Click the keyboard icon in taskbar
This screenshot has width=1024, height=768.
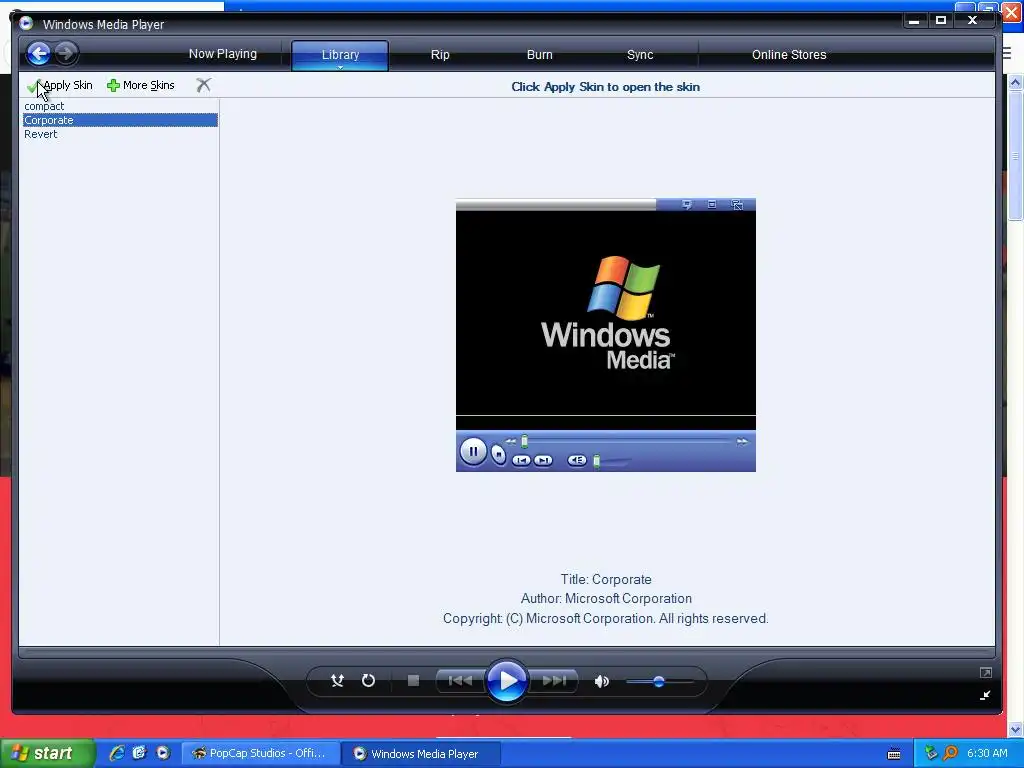(894, 754)
